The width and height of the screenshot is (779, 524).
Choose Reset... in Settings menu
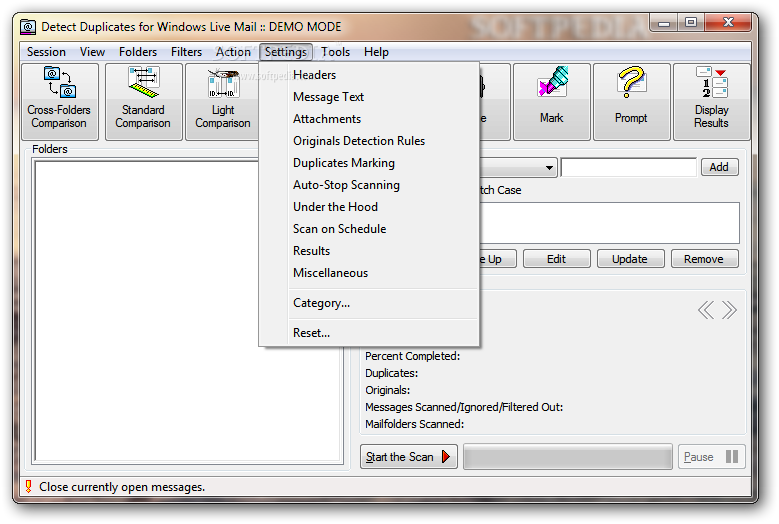369,333
